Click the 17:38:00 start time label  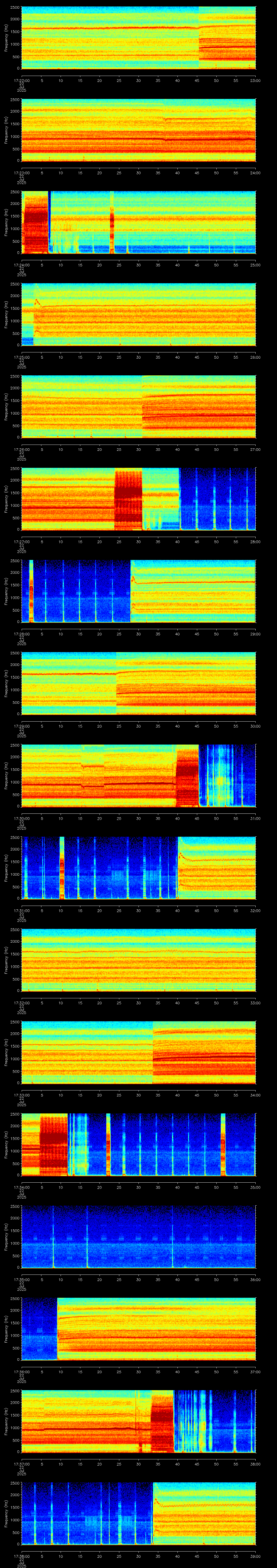coord(21,1556)
